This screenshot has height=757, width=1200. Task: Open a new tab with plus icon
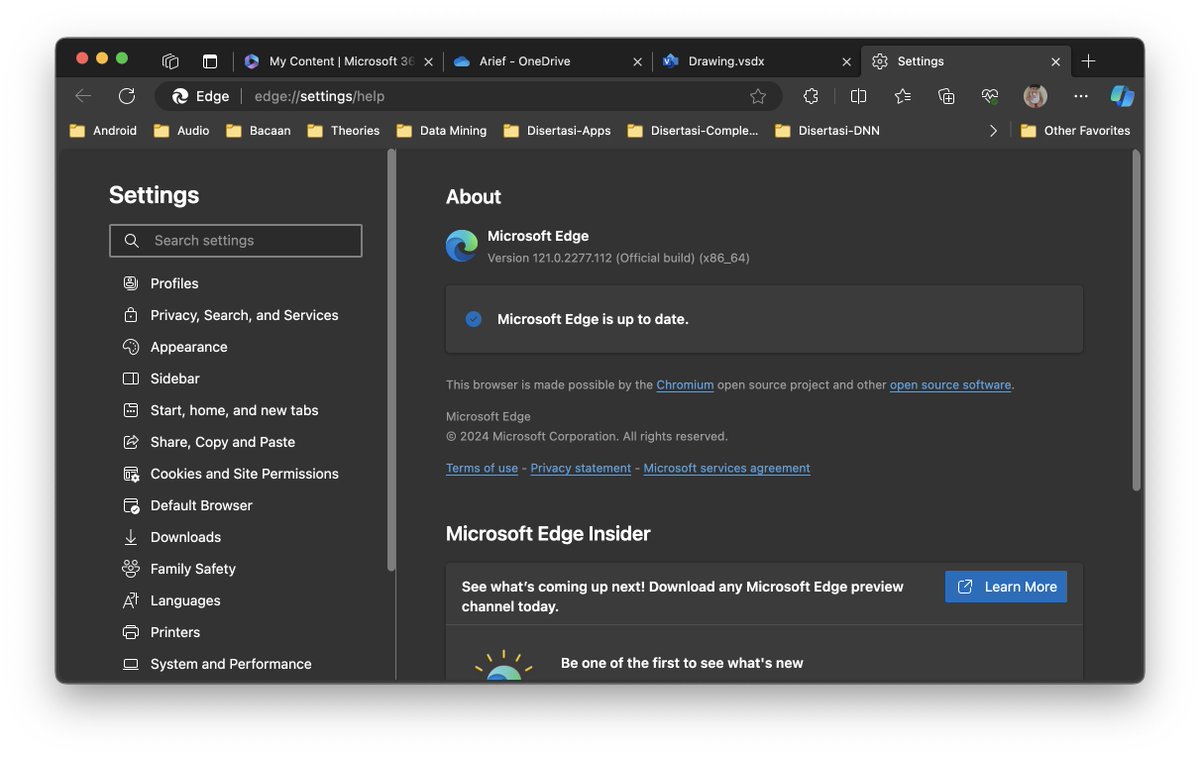coord(1089,61)
